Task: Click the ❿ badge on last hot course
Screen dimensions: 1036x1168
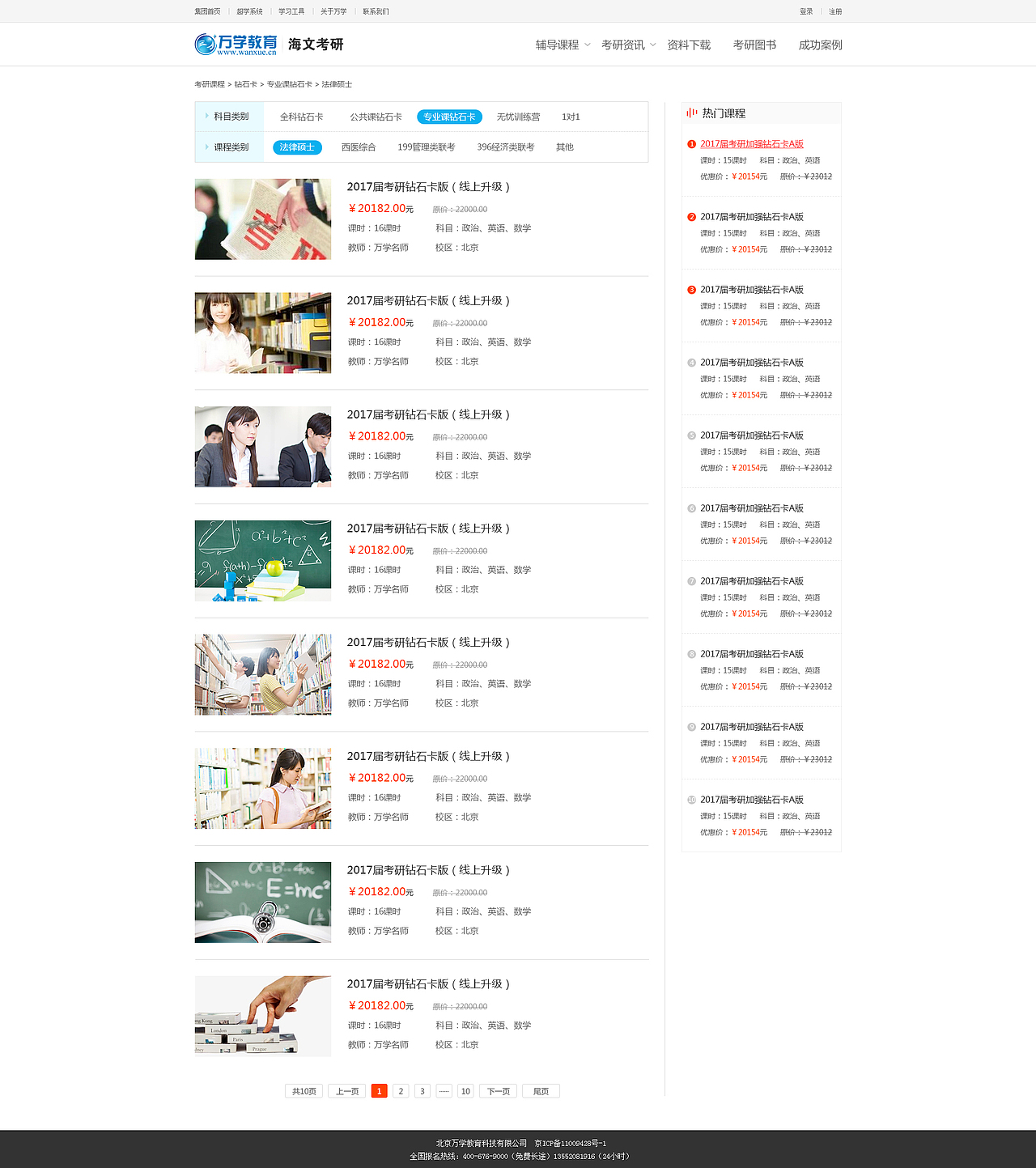Action: (691, 800)
